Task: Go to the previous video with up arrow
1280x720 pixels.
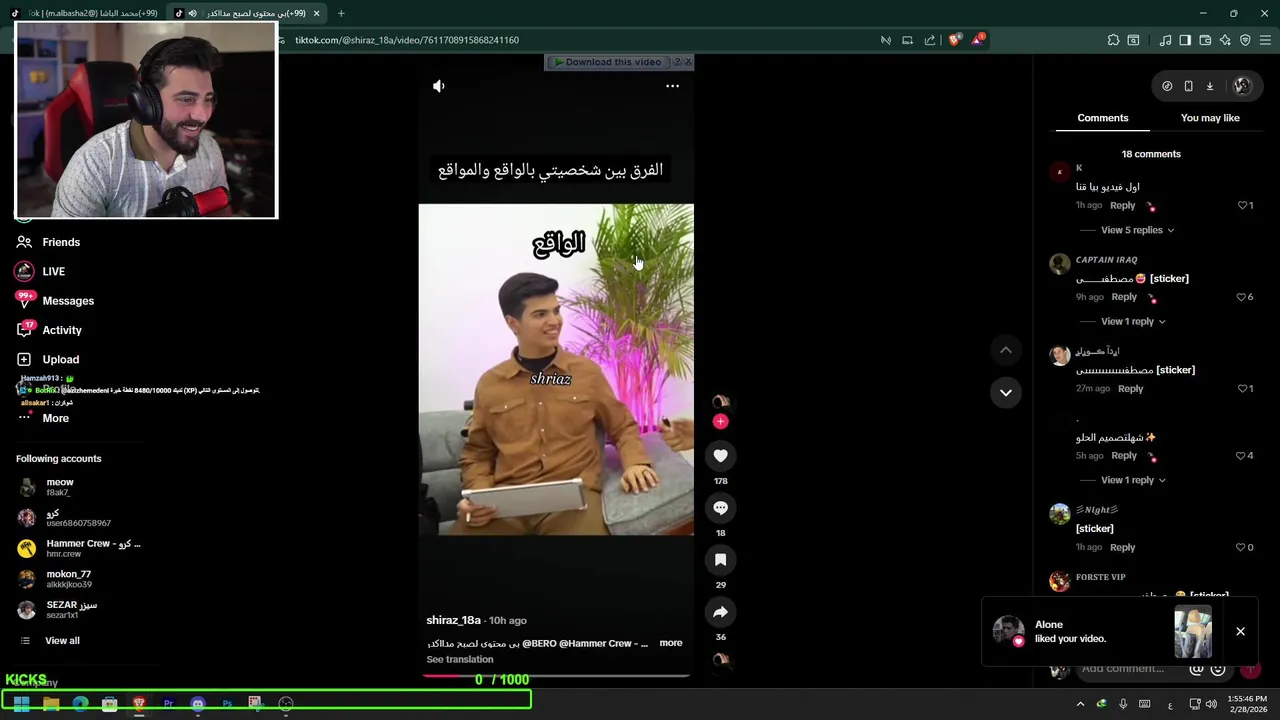Action: 1006,350
